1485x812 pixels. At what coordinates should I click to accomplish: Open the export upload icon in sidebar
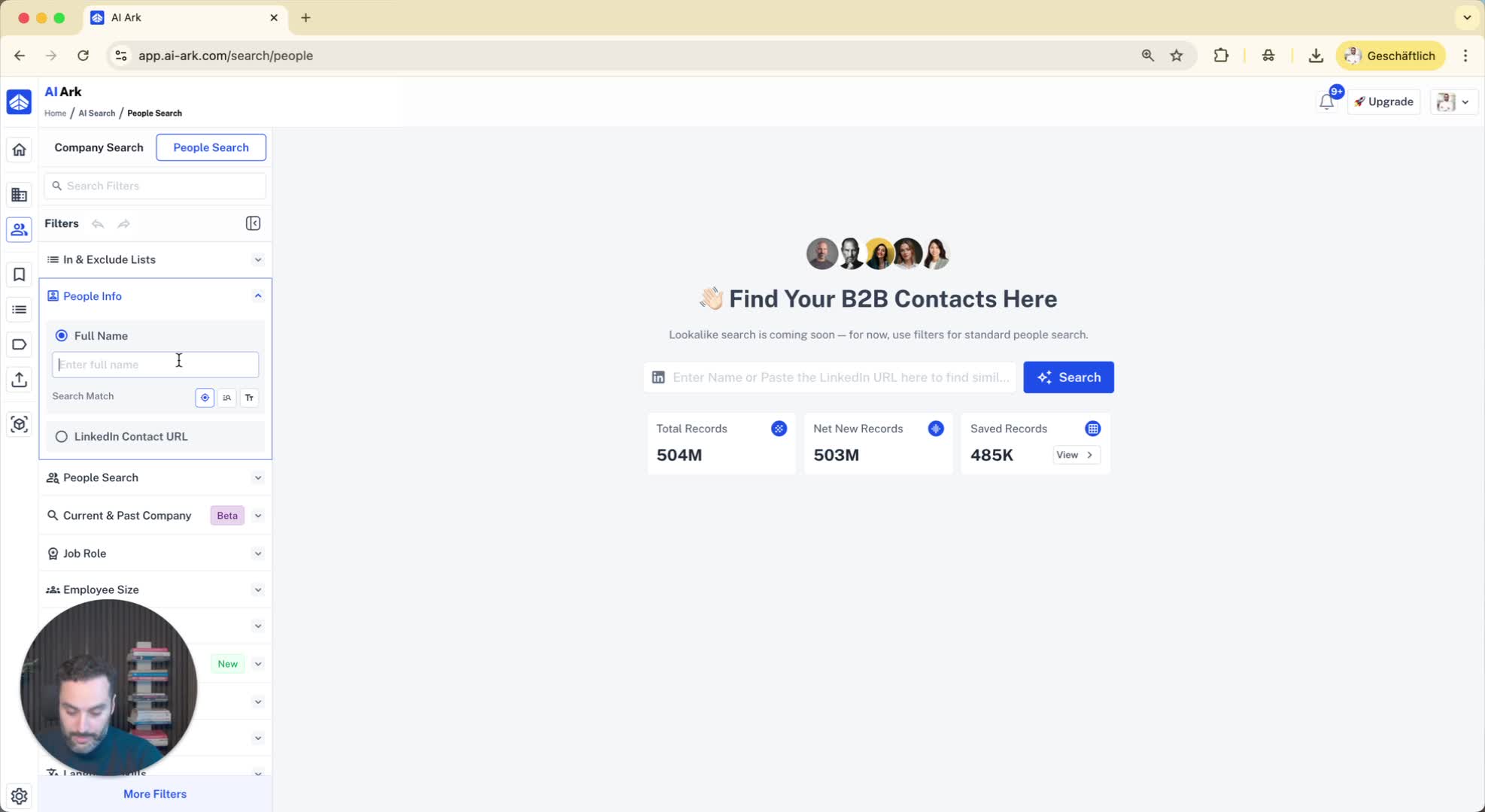pos(20,380)
